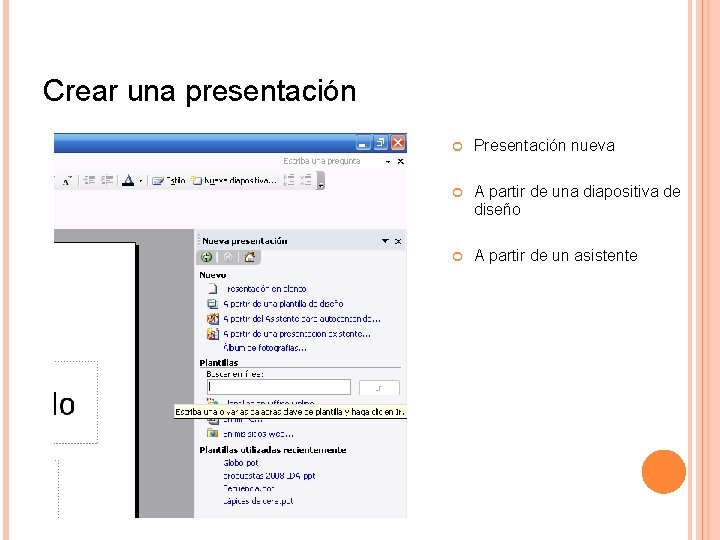720x540 pixels.
Task: Minimize the PowerPoint window
Action: [x=363, y=143]
